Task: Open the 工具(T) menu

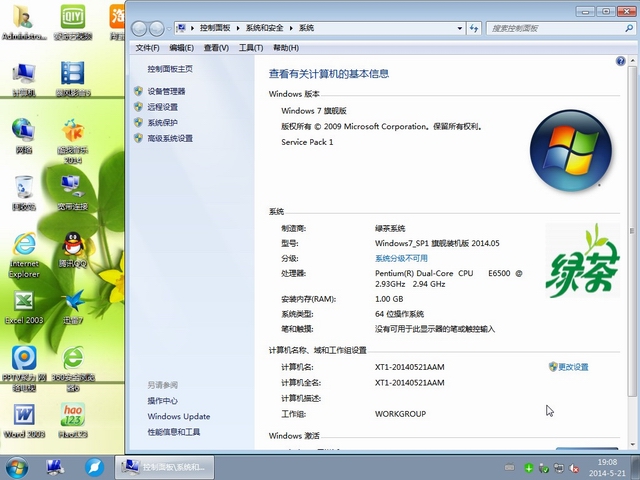Action: 251,48
